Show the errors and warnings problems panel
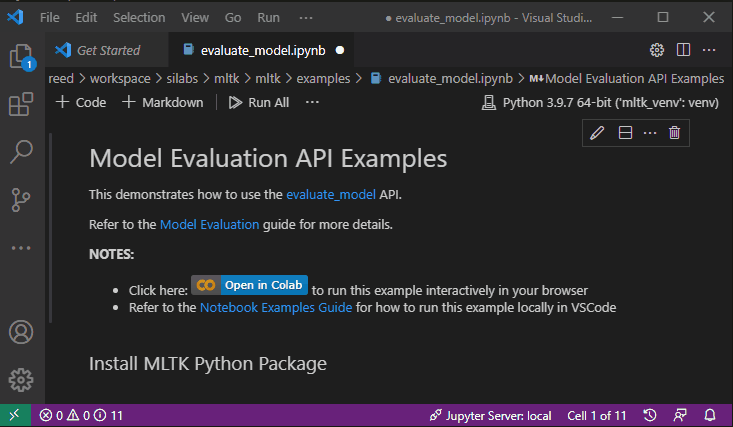 click(x=81, y=415)
